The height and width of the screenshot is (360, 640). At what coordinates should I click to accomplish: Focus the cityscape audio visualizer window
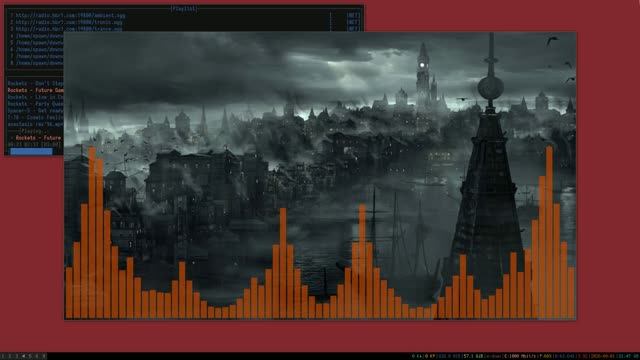click(320, 176)
